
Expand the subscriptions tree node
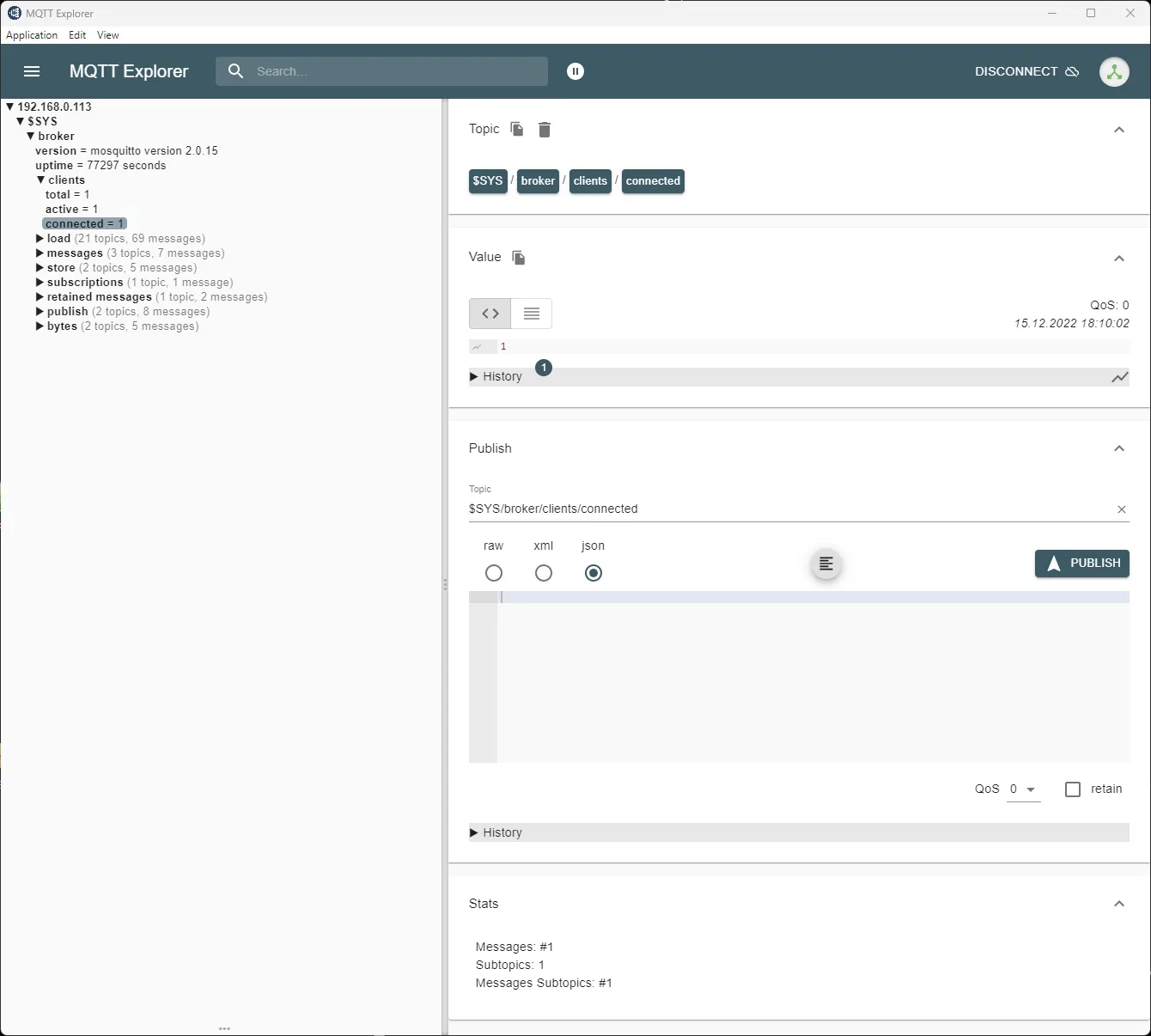click(40, 282)
